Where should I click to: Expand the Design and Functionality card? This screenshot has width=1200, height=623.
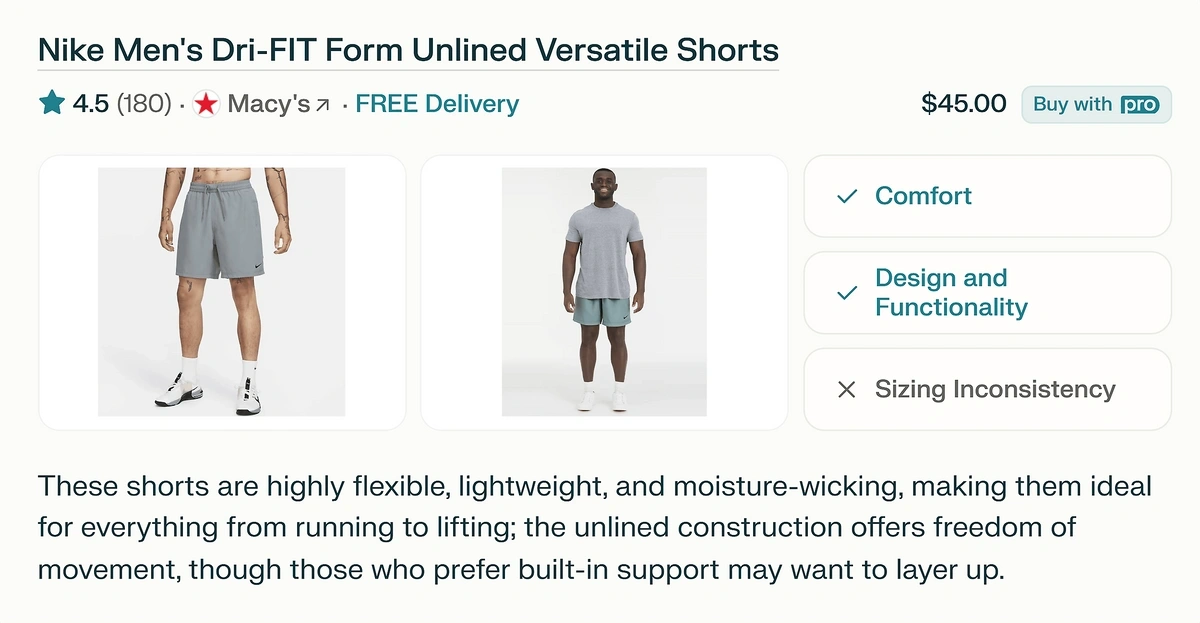[x=987, y=292]
